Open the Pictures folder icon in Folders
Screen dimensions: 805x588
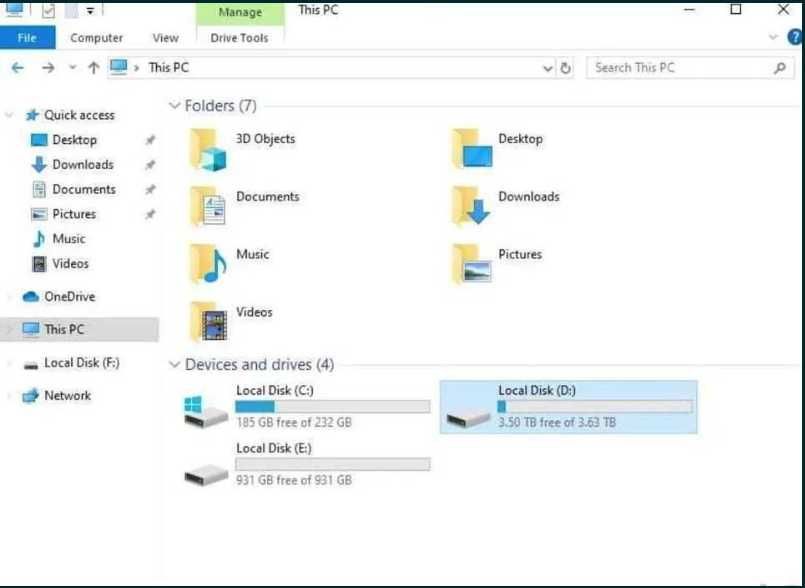point(472,264)
